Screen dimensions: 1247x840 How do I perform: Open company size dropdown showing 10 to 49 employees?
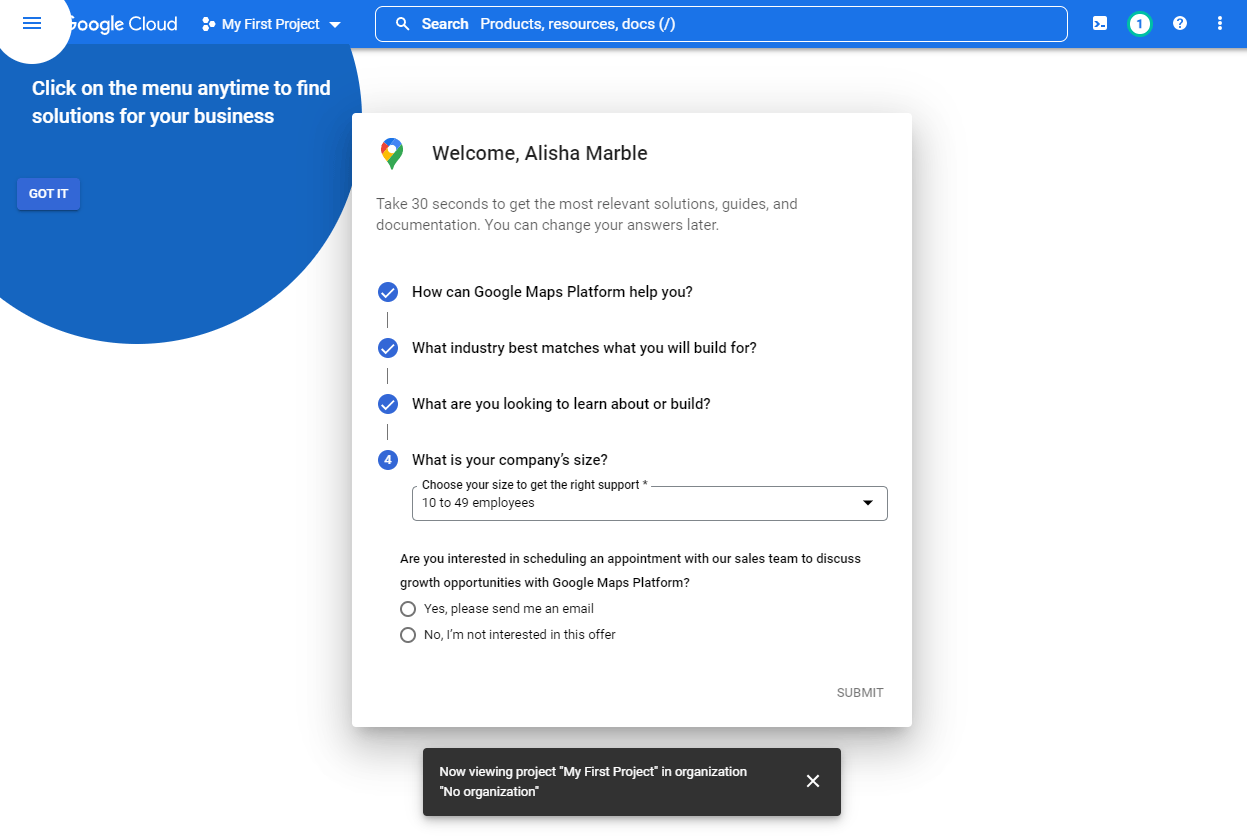650,503
